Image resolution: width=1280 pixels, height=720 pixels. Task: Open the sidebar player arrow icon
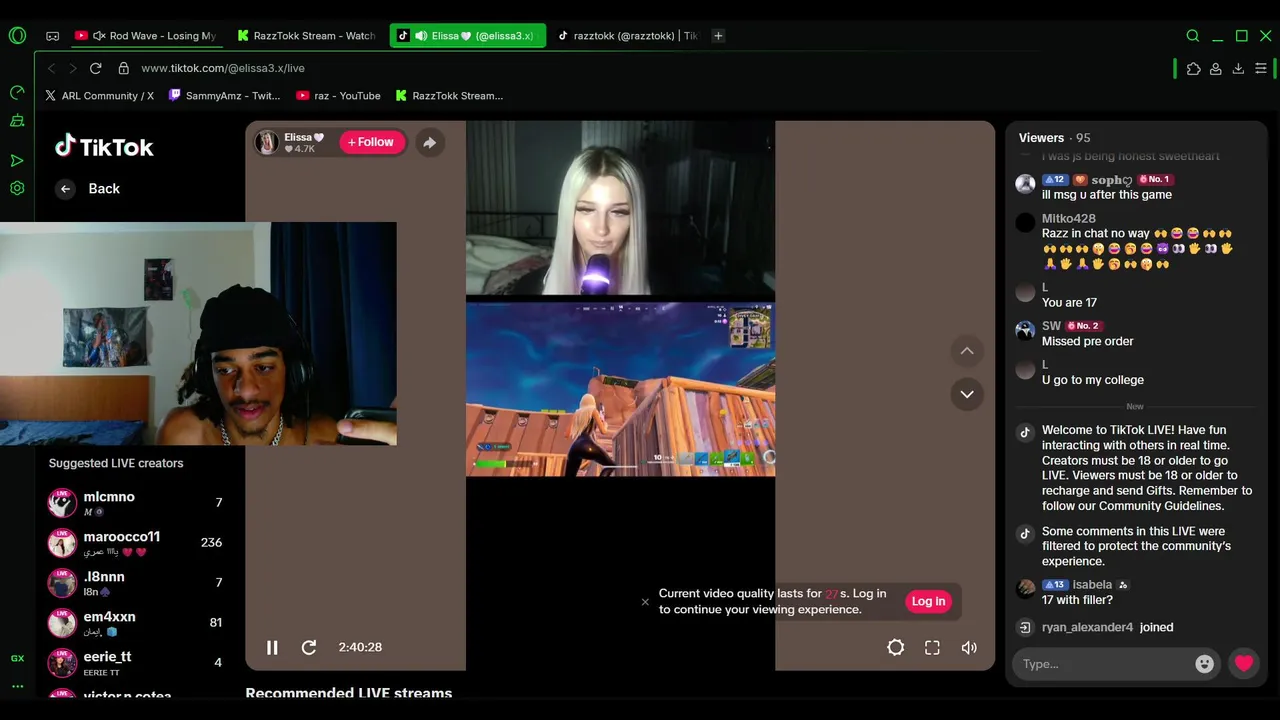click(17, 160)
